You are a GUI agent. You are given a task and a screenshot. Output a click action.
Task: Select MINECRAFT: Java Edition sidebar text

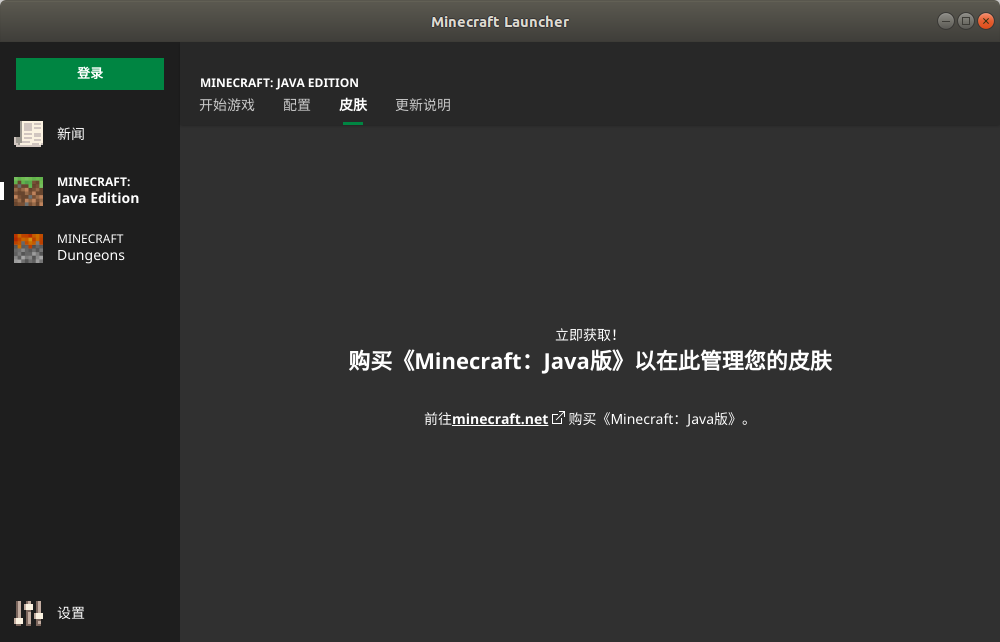[x=98, y=191]
